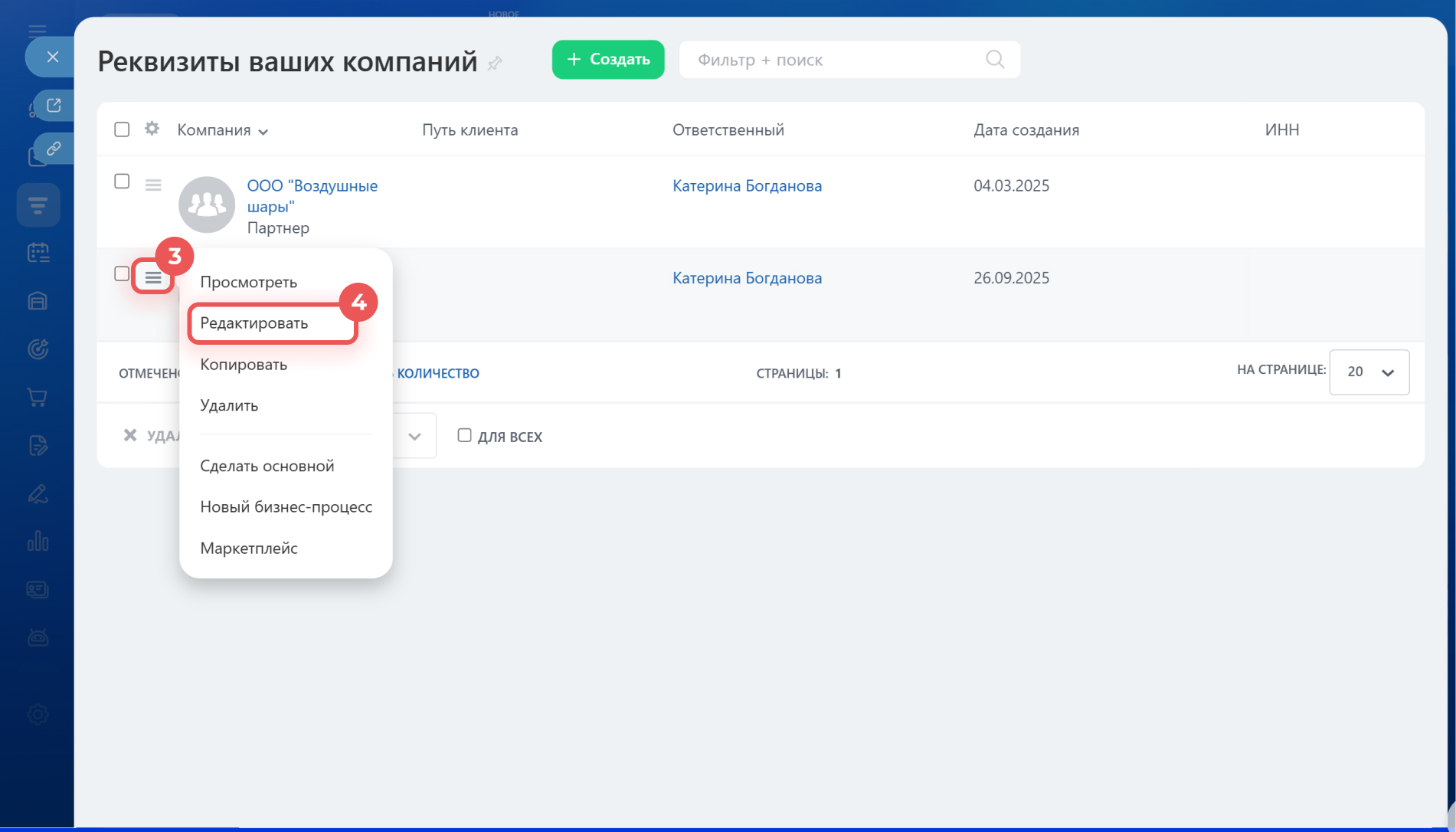
Task: Open row menu for ООО Воздушные шары
Action: [153, 185]
